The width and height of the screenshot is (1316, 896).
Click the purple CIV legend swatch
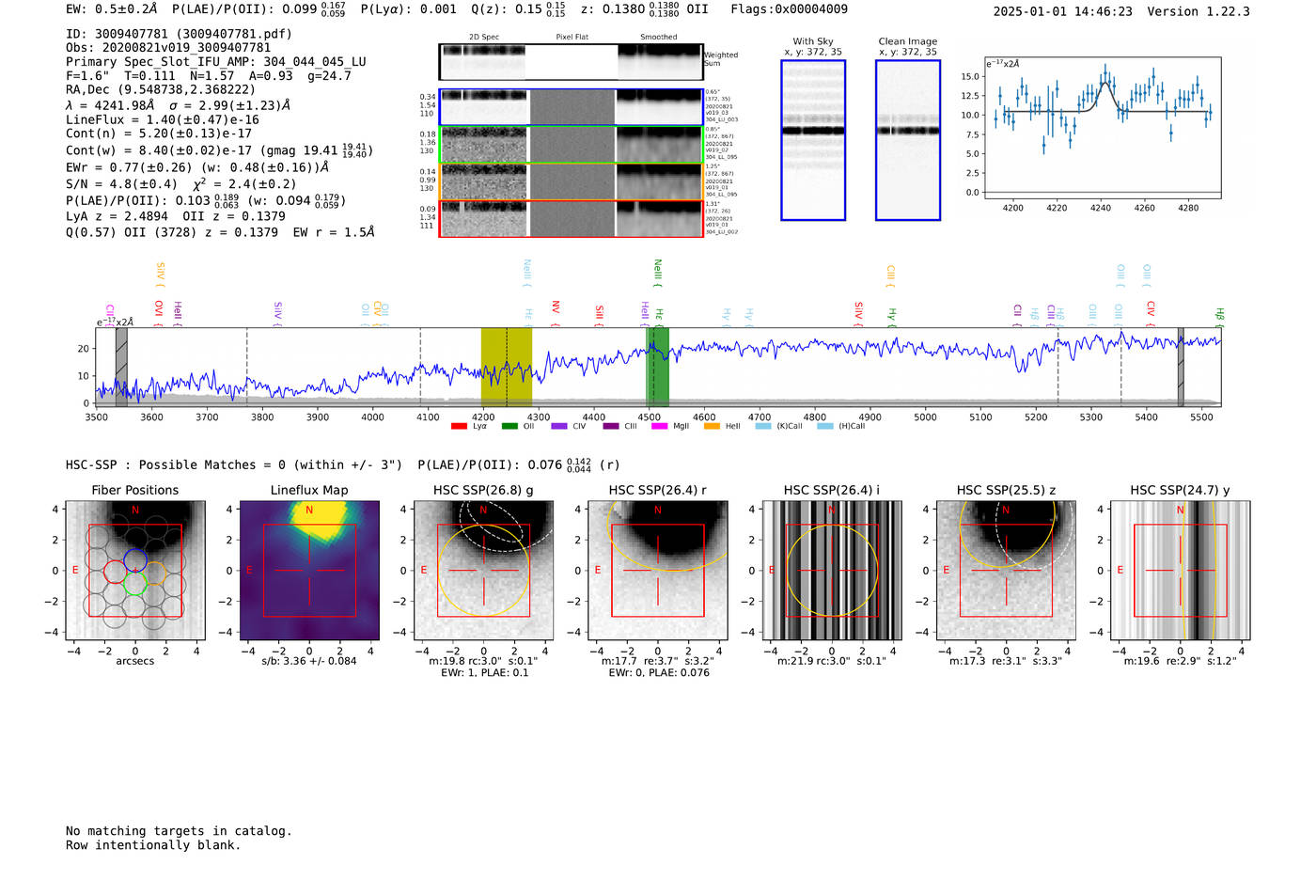pyautogui.click(x=559, y=426)
